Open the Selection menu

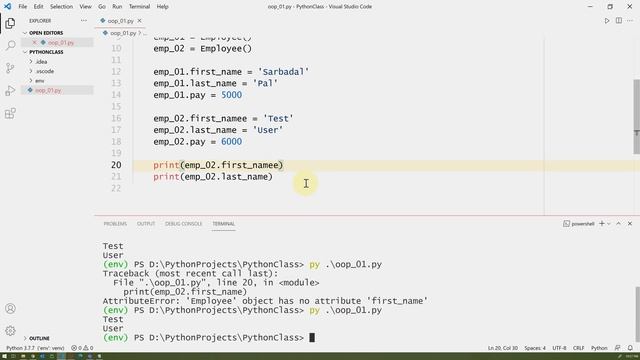tap(61, 7)
